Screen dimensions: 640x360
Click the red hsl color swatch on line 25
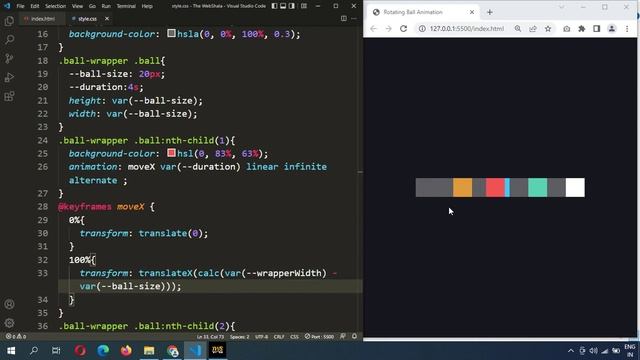(x=171, y=153)
